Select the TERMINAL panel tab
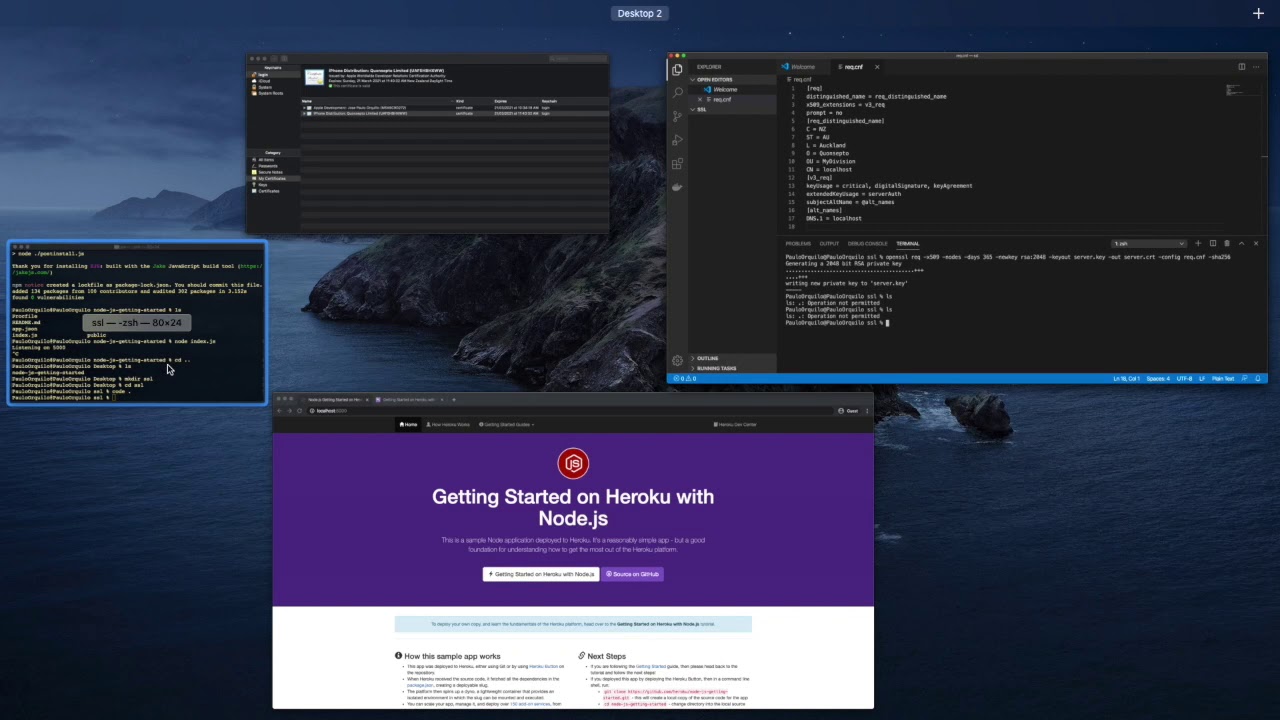This screenshot has height=720, width=1280. pos(907,244)
